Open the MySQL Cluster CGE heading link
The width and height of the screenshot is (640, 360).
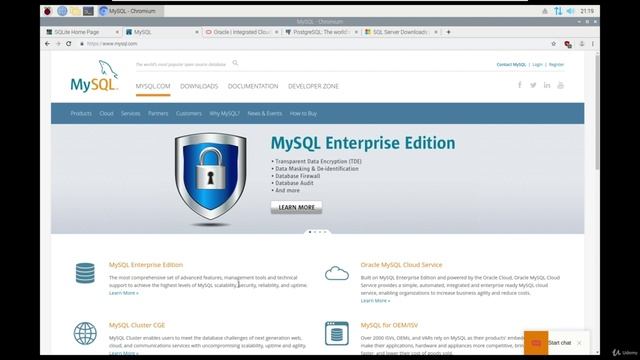[x=137, y=325]
